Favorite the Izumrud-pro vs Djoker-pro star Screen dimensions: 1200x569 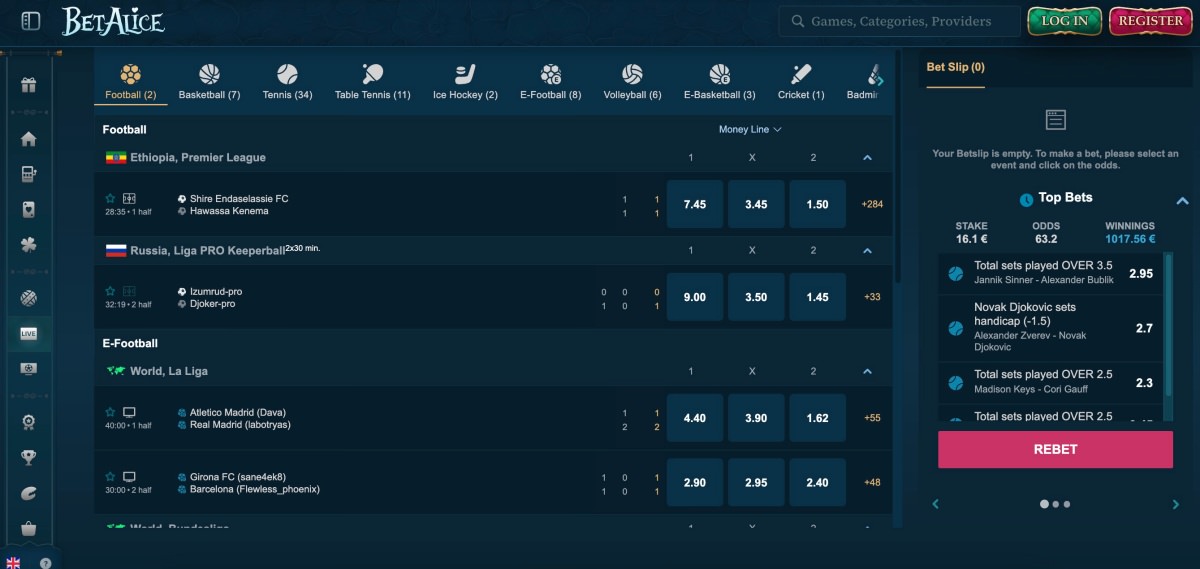pyautogui.click(x=111, y=291)
